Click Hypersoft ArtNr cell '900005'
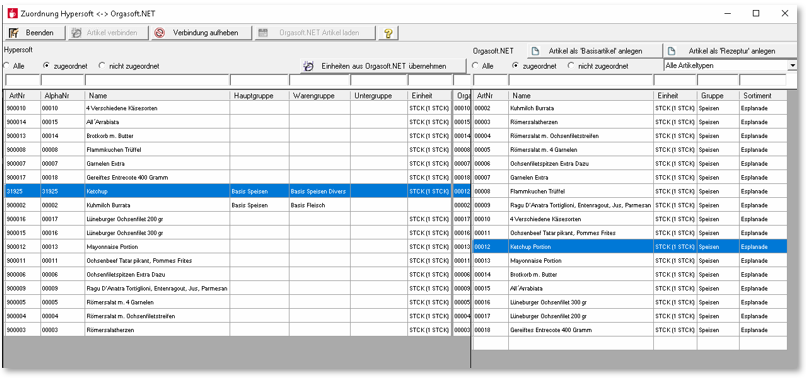This screenshot has width=806, height=380. coord(23,302)
